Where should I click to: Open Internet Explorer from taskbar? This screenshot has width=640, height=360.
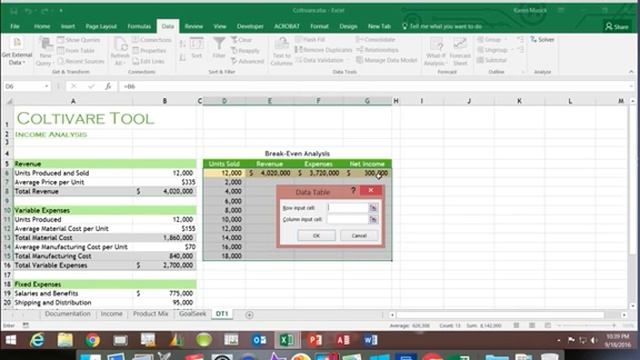37,340
